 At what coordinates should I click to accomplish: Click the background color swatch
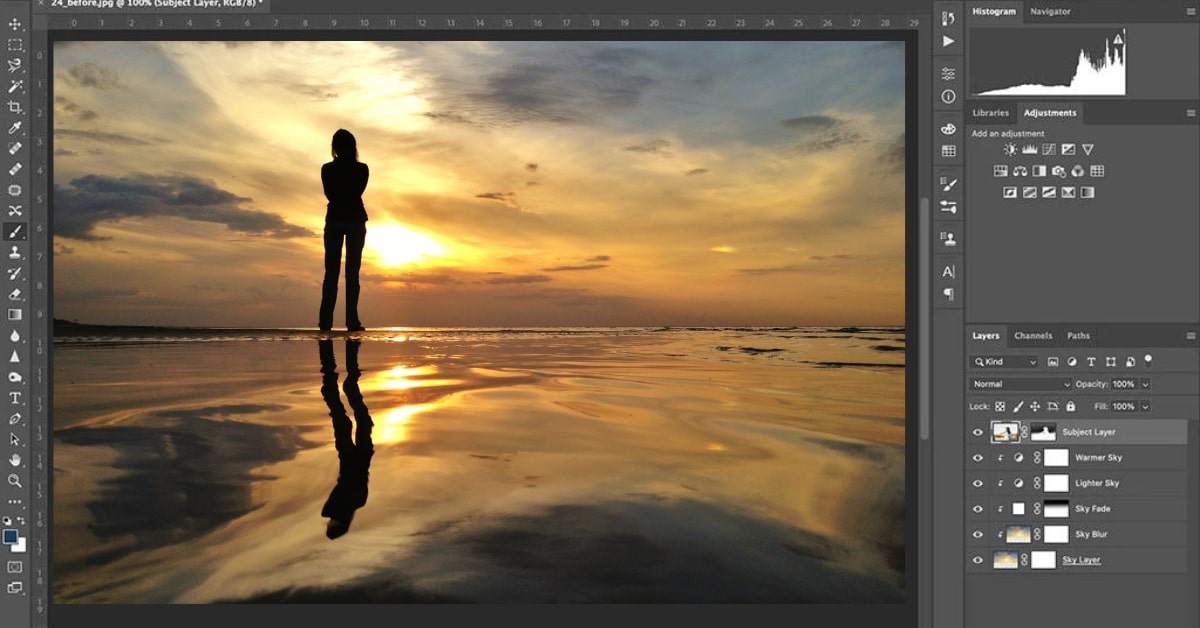(19, 545)
